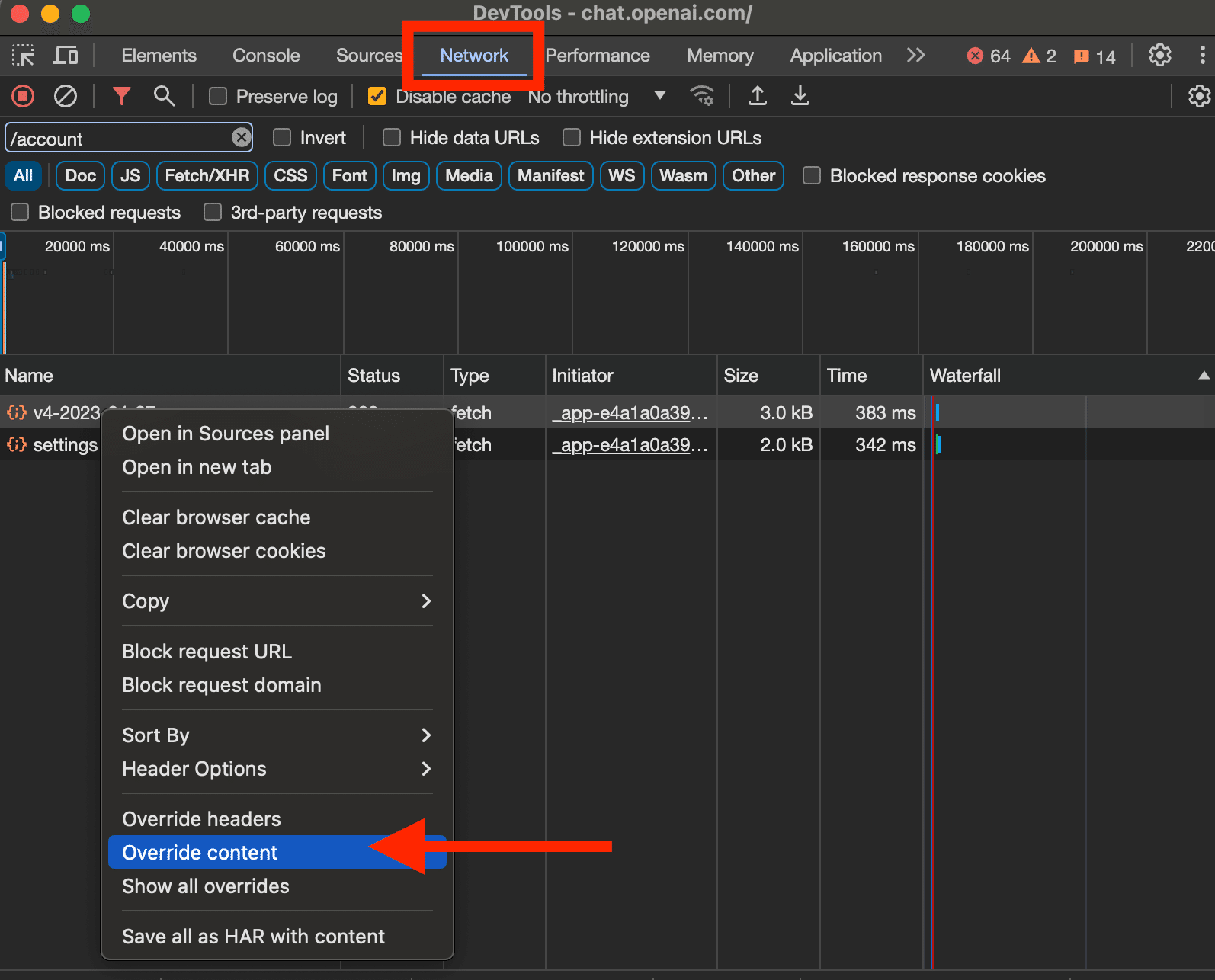Viewport: 1215px width, 980px height.
Task: Show more DevTools tabs chevron
Action: coord(915,56)
